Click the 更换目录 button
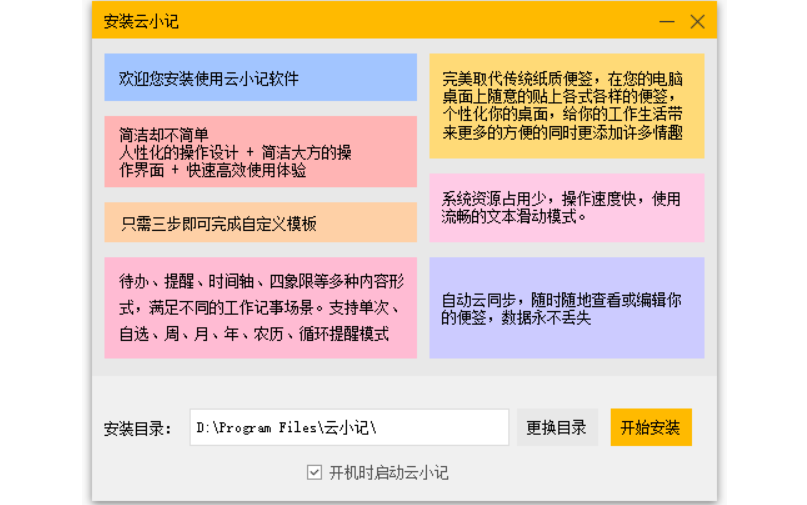807x505 pixels. click(x=557, y=427)
